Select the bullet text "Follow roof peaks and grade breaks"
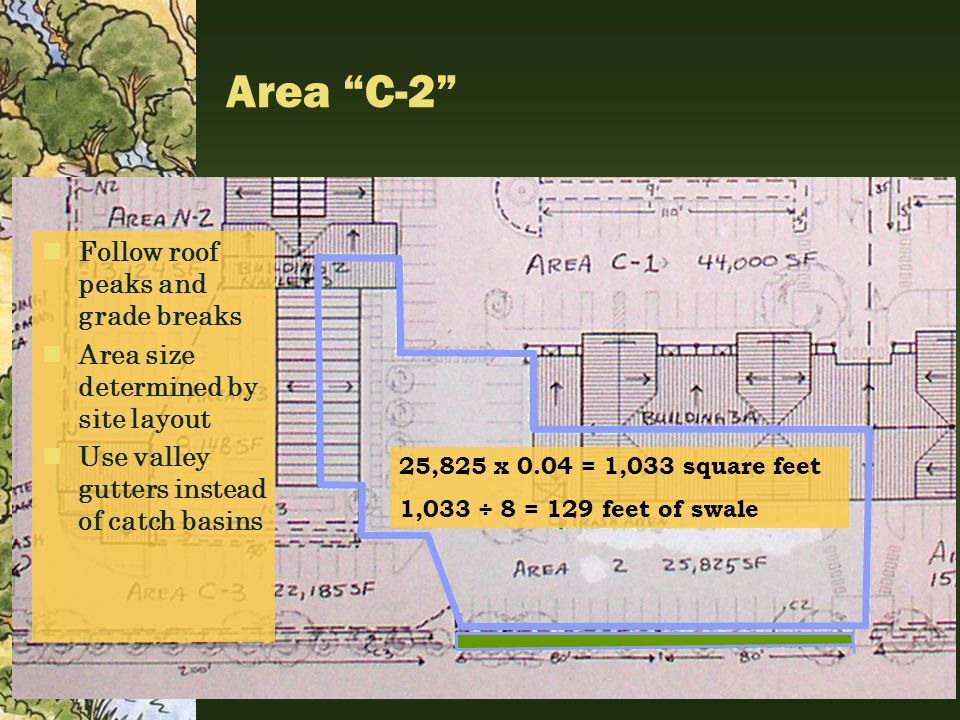 pos(160,284)
